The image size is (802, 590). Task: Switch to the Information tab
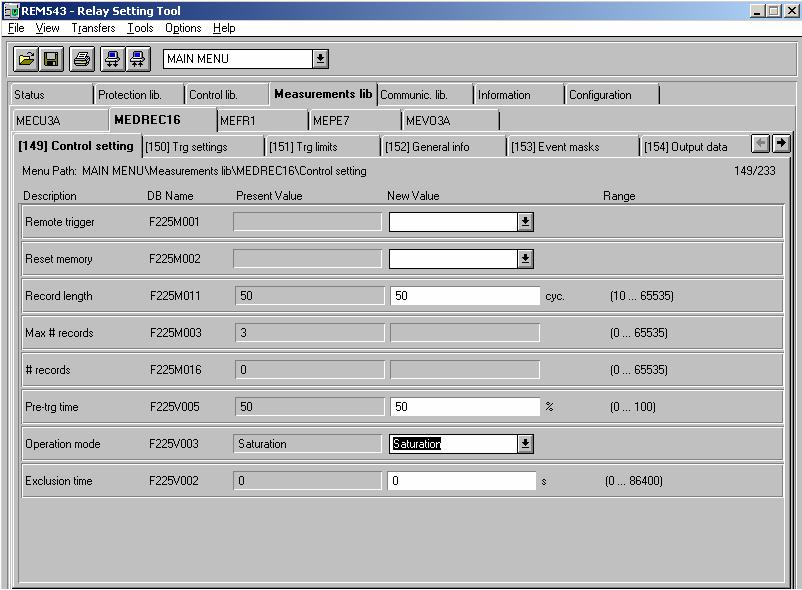[519, 95]
